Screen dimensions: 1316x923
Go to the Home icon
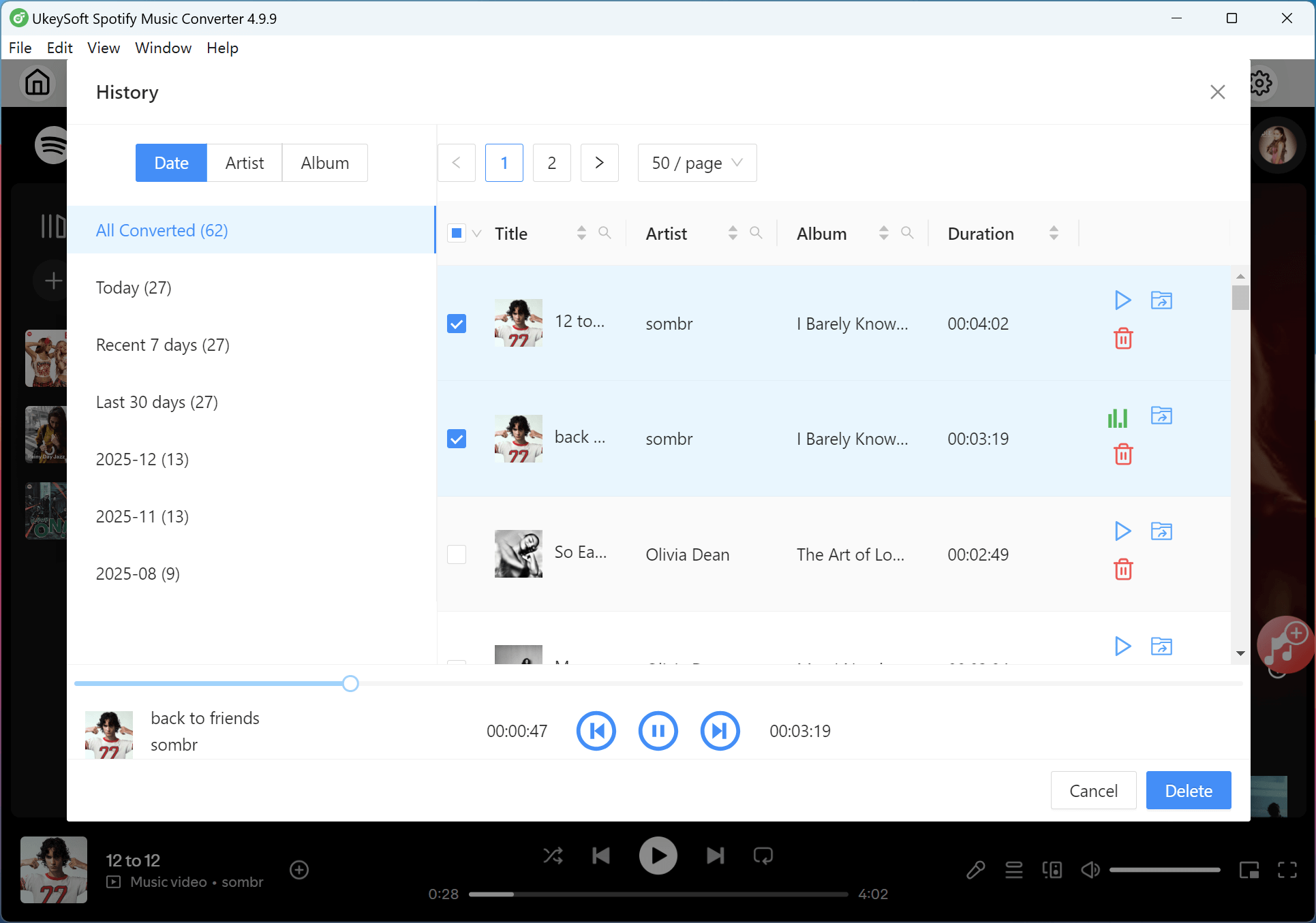point(37,83)
